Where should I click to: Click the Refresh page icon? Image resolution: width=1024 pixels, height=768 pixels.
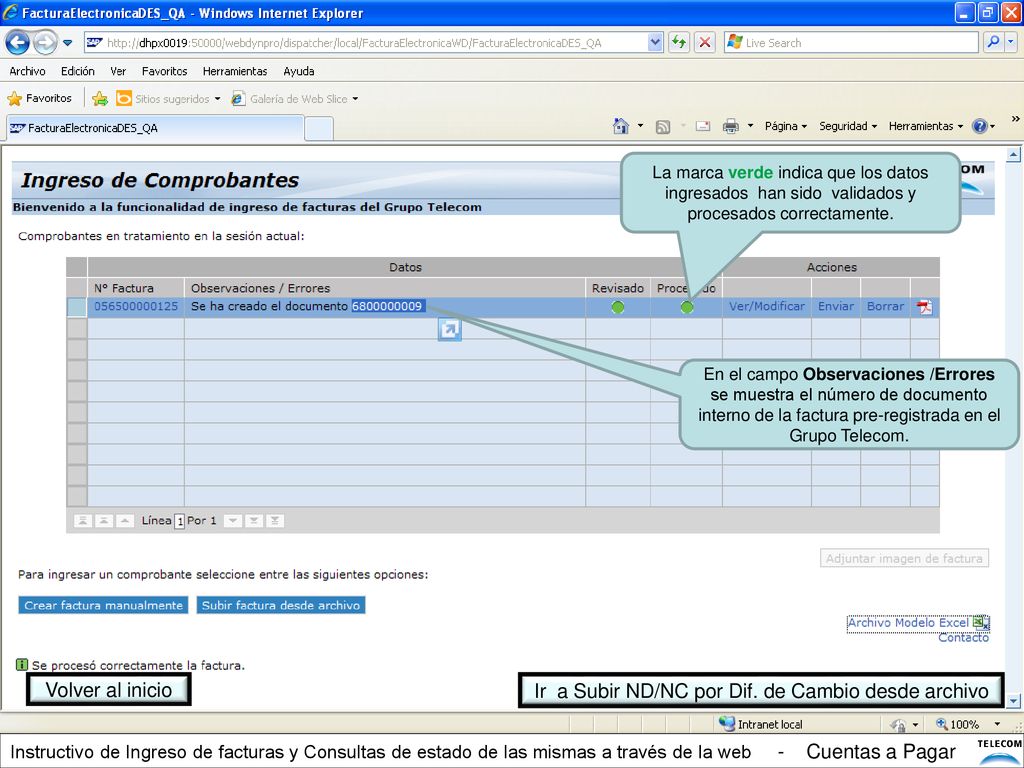pyautogui.click(x=679, y=43)
